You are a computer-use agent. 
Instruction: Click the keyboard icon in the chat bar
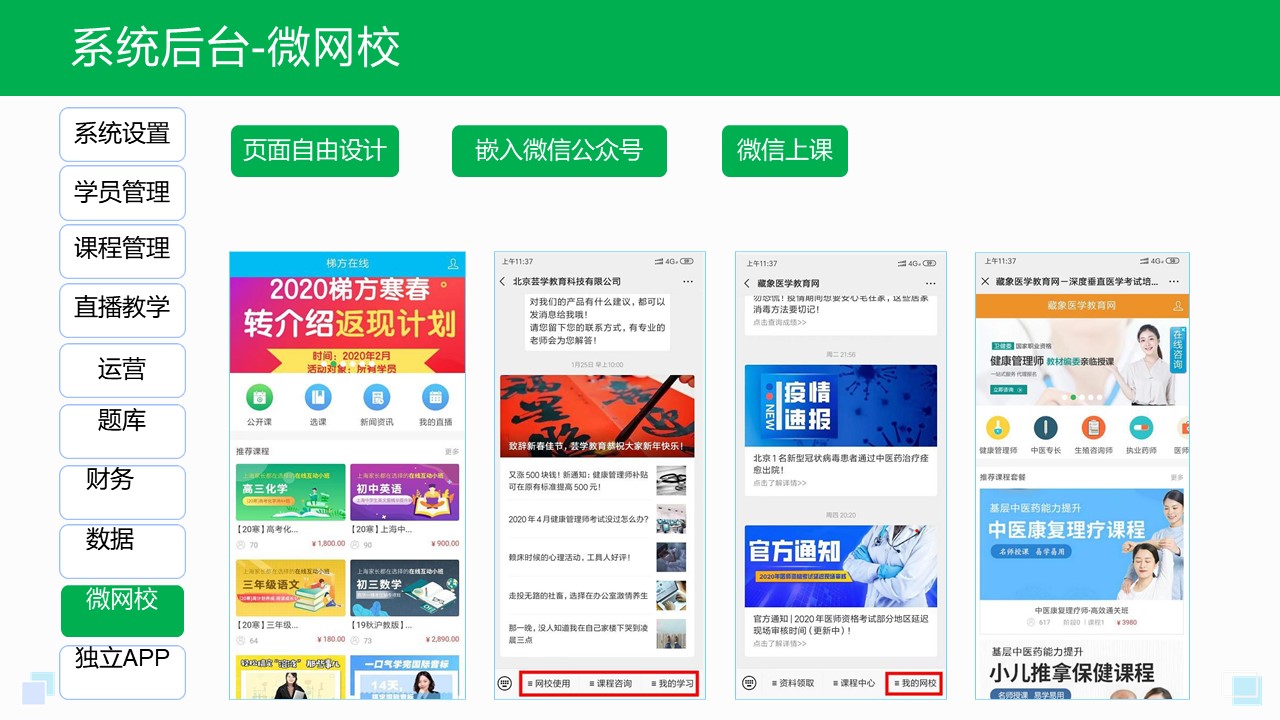pos(505,682)
